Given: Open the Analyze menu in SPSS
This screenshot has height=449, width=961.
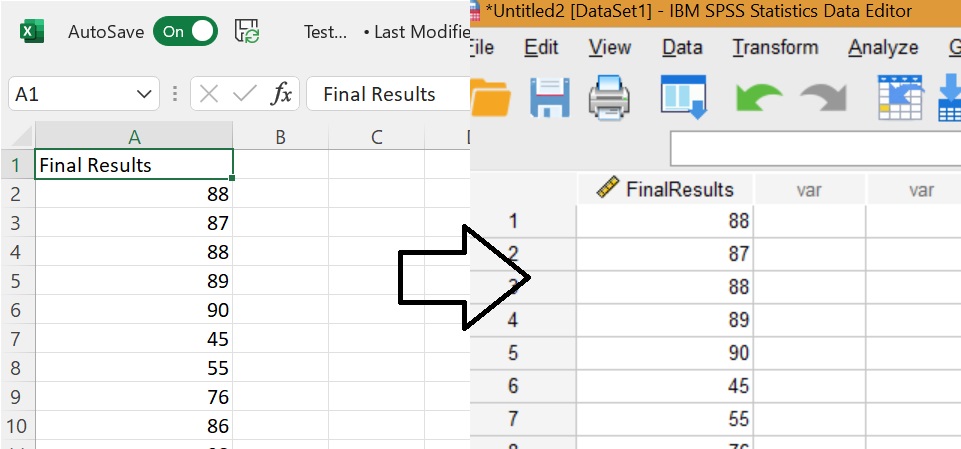Looking at the screenshot, I should click(883, 47).
